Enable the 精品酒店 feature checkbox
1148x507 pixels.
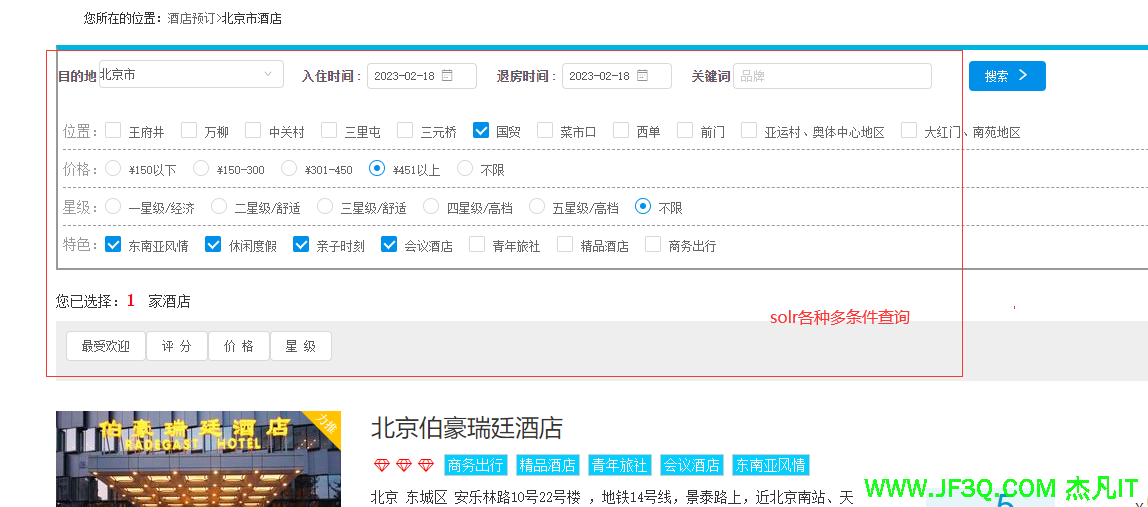pos(565,244)
